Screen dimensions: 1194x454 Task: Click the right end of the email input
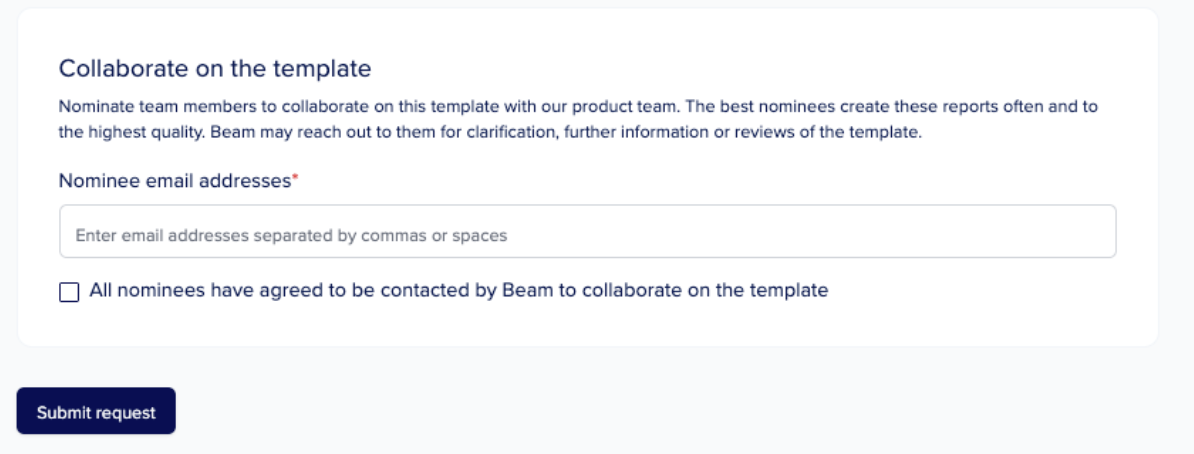pyautogui.click(x=1095, y=232)
